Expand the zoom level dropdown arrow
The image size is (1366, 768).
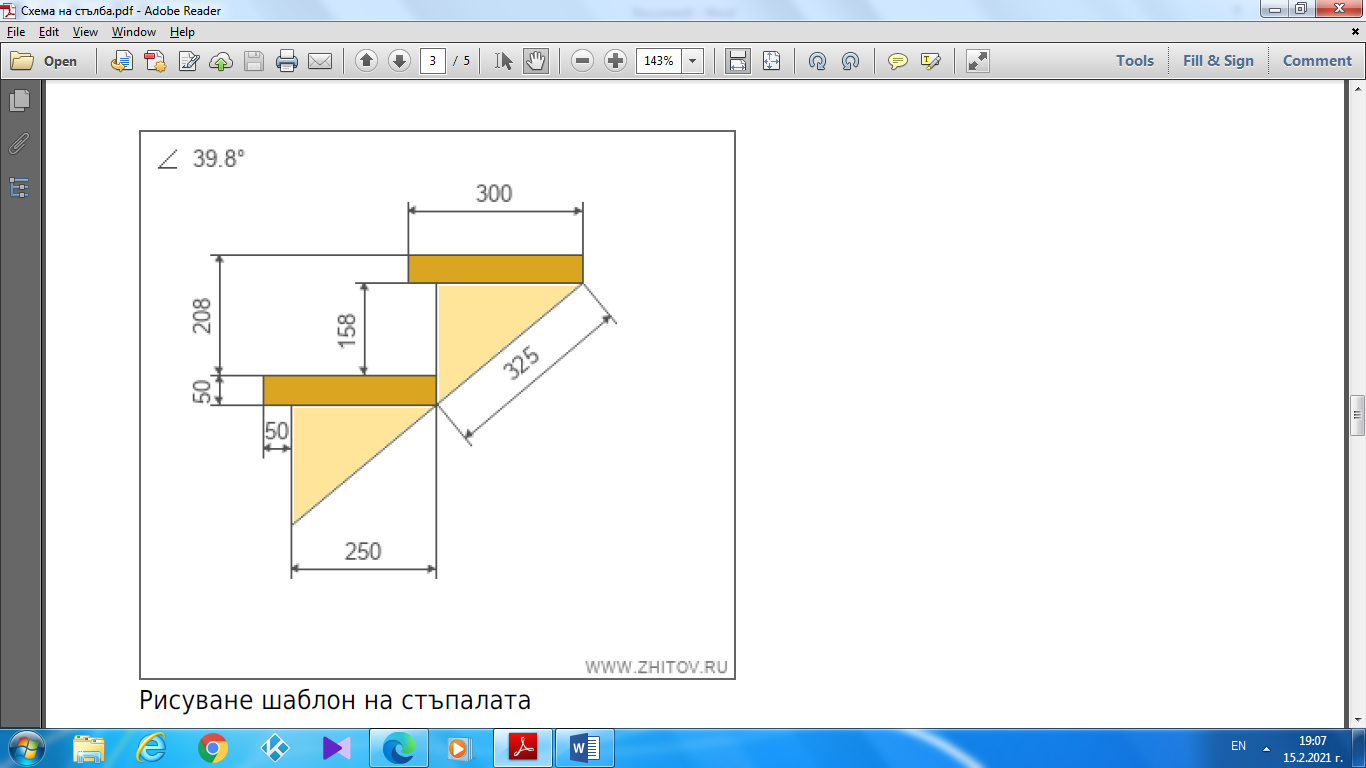pos(692,61)
